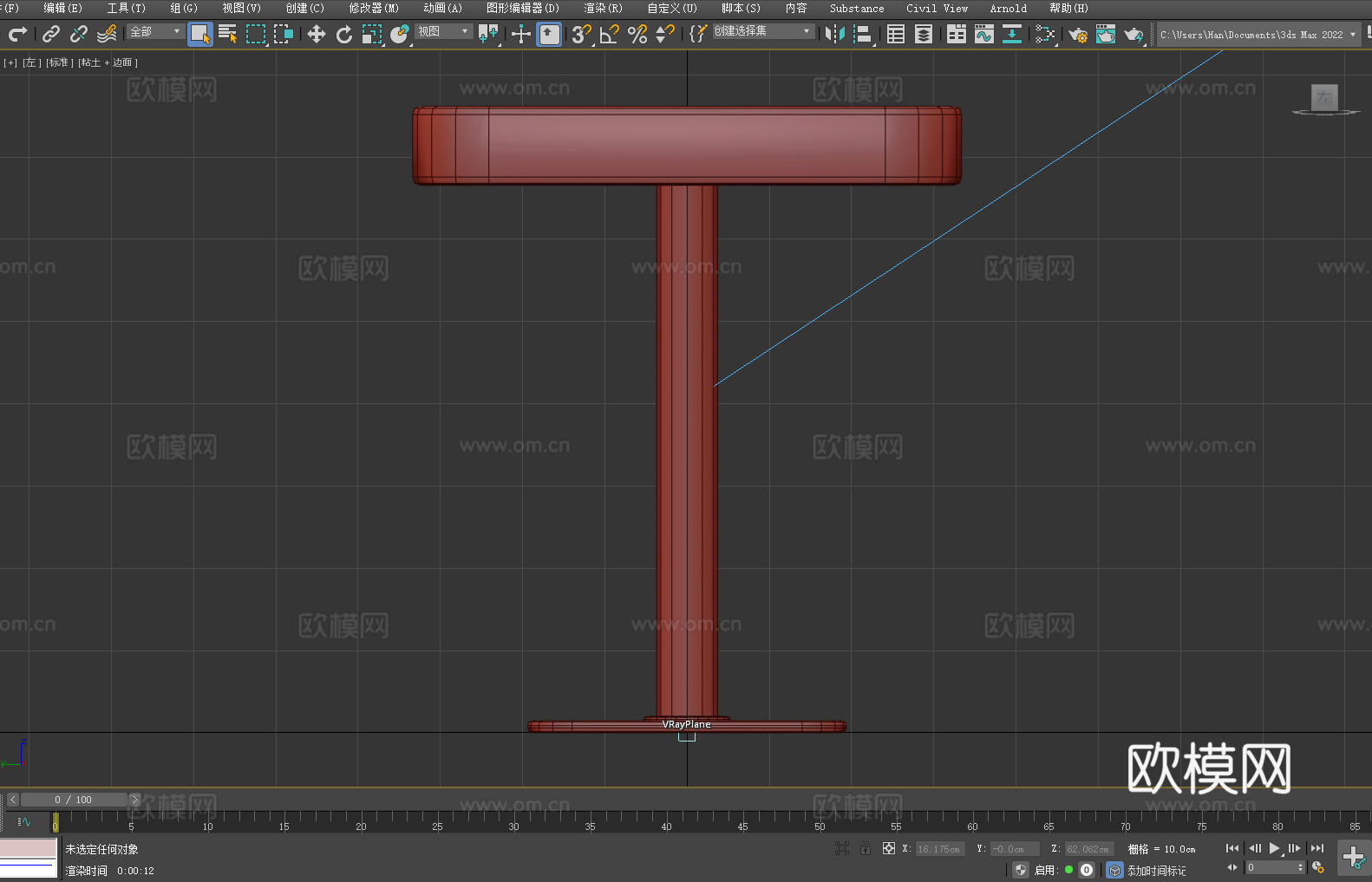This screenshot has width=1372, height=882.
Task: Activate the Rotate tool
Action: [344, 35]
